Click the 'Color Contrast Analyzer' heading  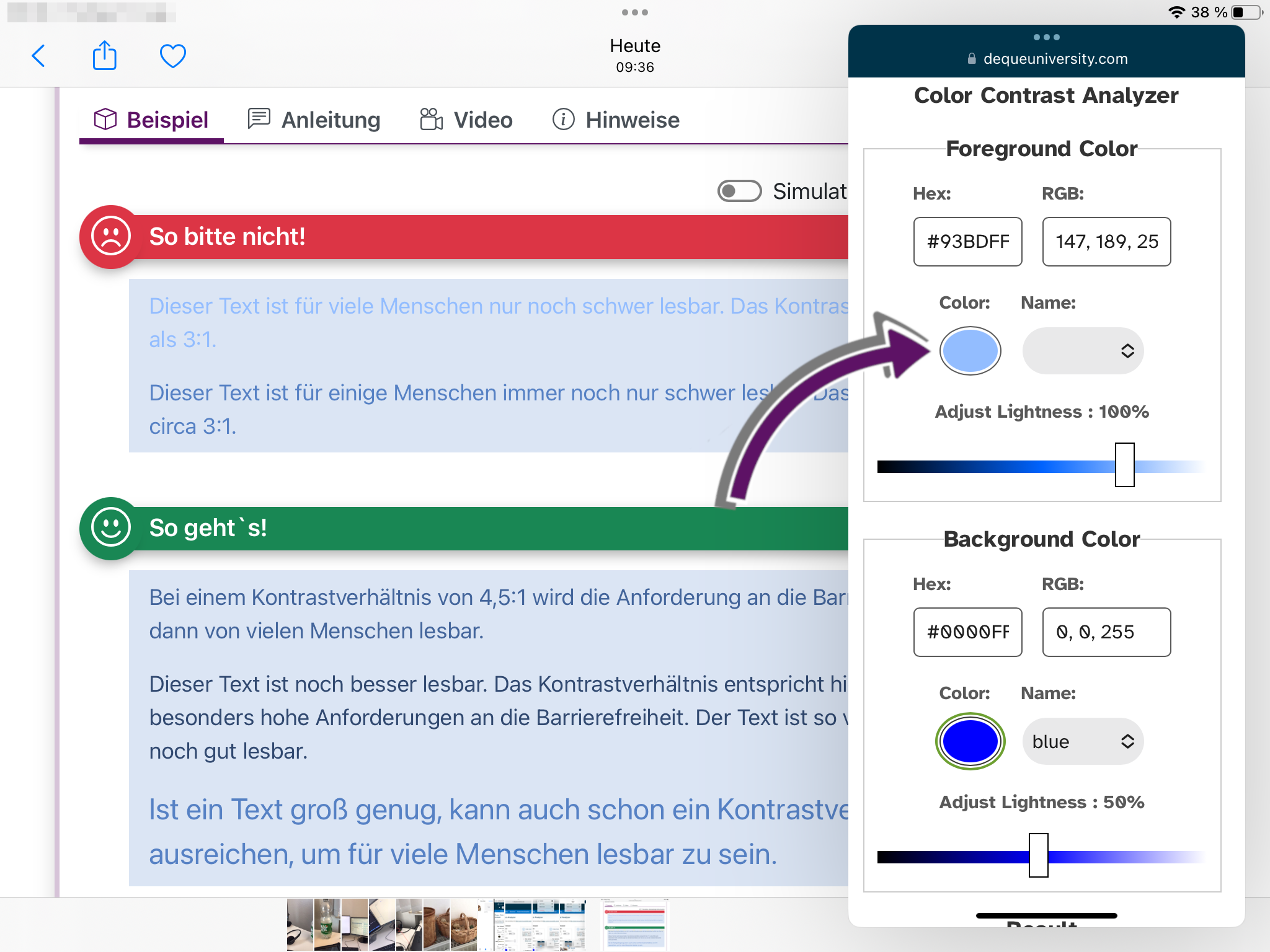pos(1046,95)
